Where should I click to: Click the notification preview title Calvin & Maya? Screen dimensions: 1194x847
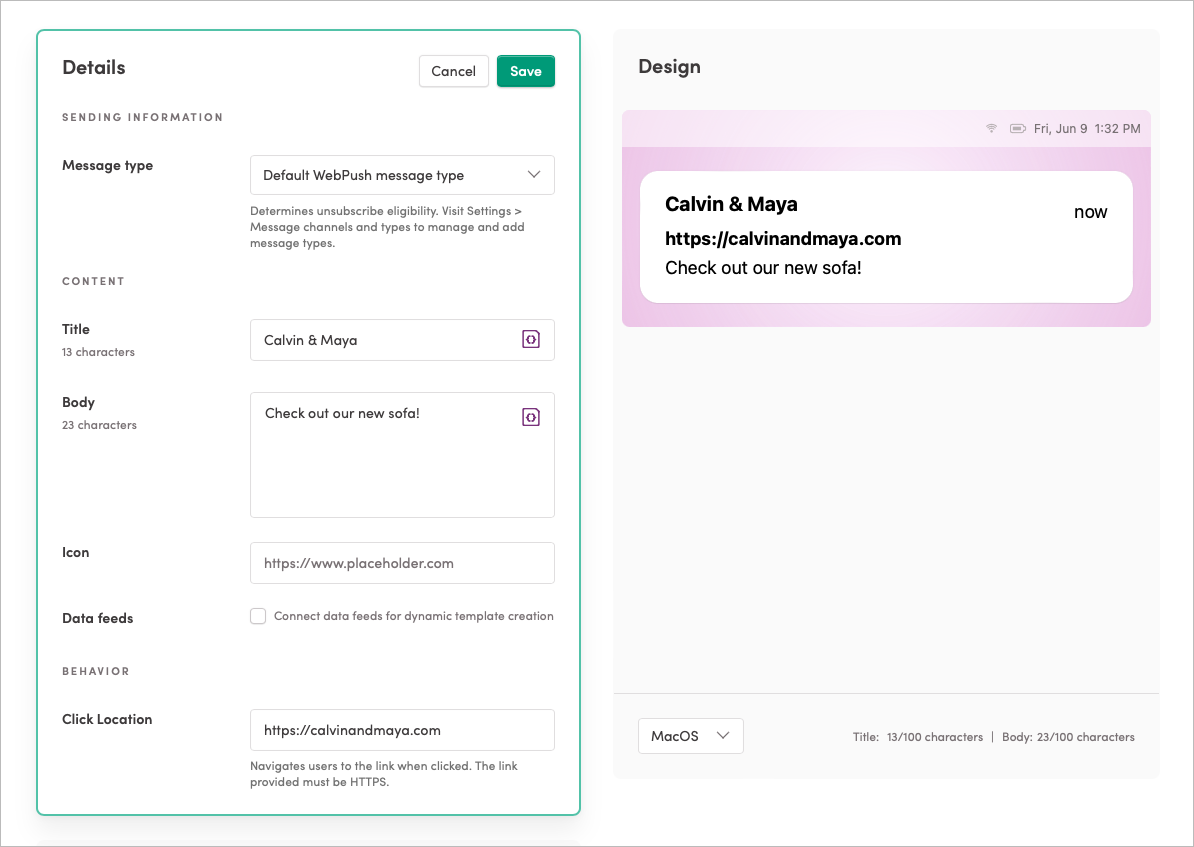point(731,204)
